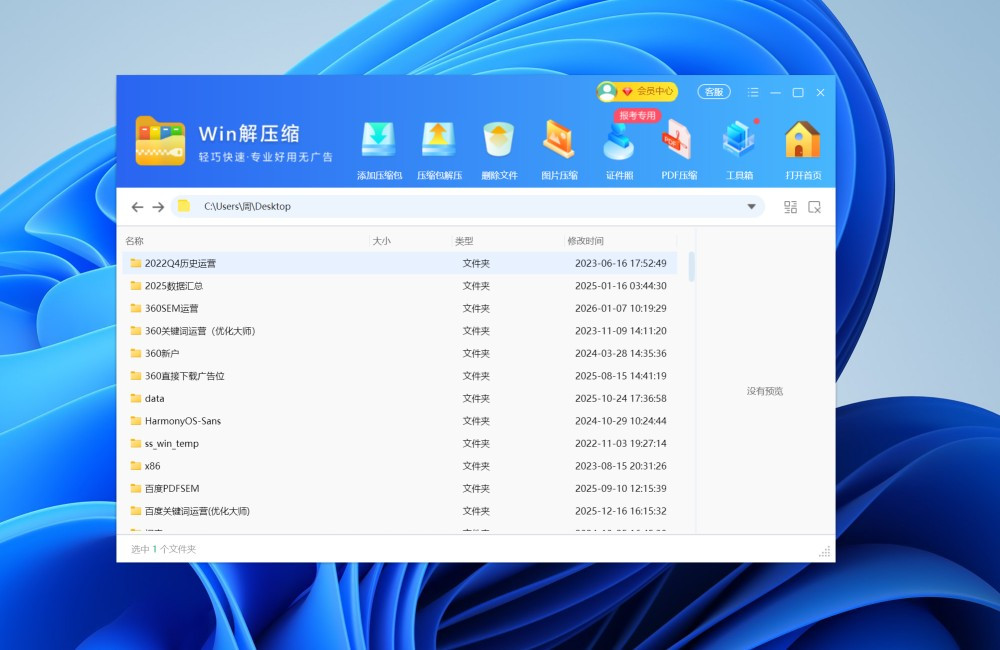
Task: Click the 压缩包解压 (extract archive) icon
Action: click(x=439, y=140)
